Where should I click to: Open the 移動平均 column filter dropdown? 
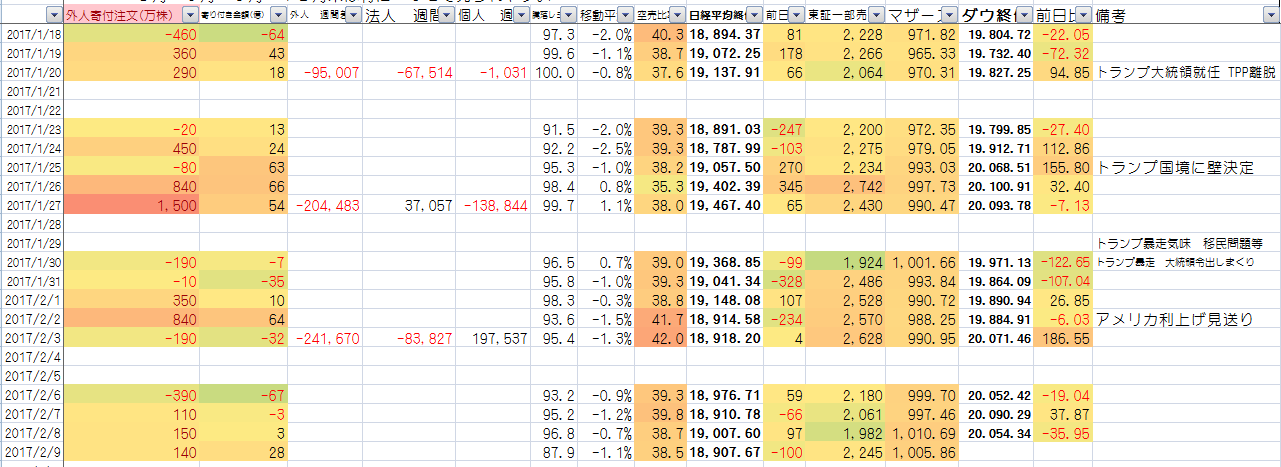624,16
